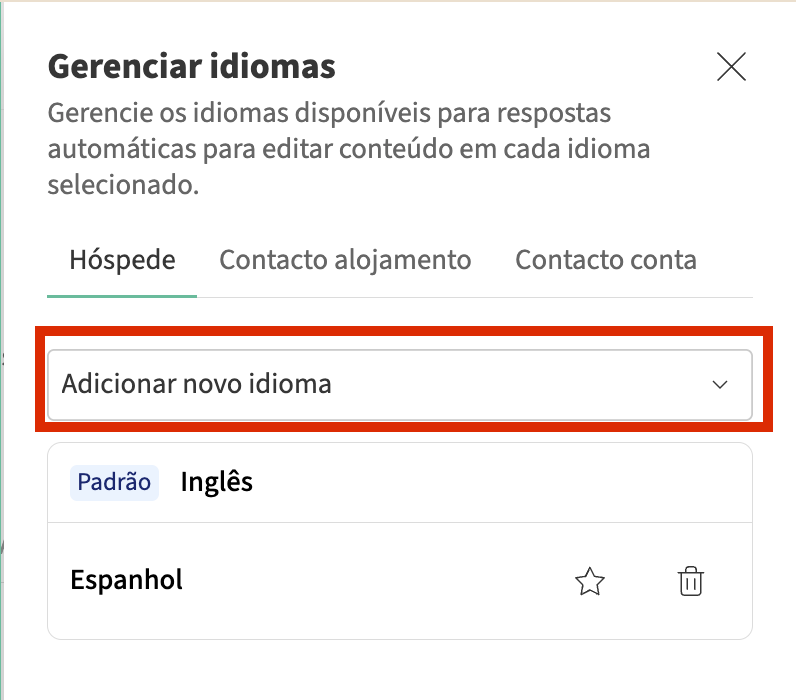796x700 pixels.
Task: Open the Adicionar novo idioma dropdown
Action: coord(400,385)
